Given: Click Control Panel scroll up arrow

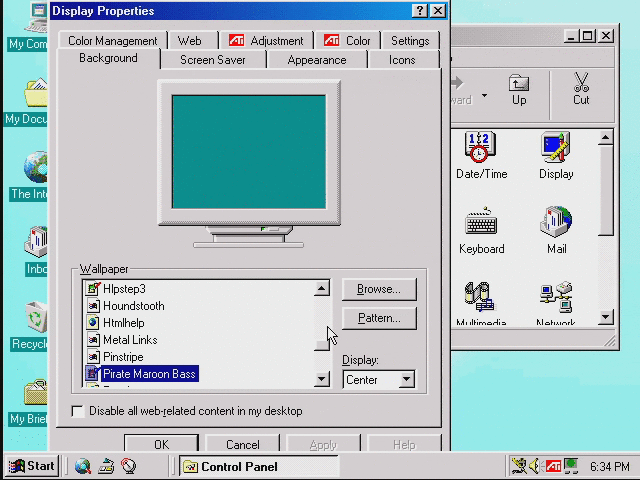Looking at the screenshot, I should (x=606, y=138).
